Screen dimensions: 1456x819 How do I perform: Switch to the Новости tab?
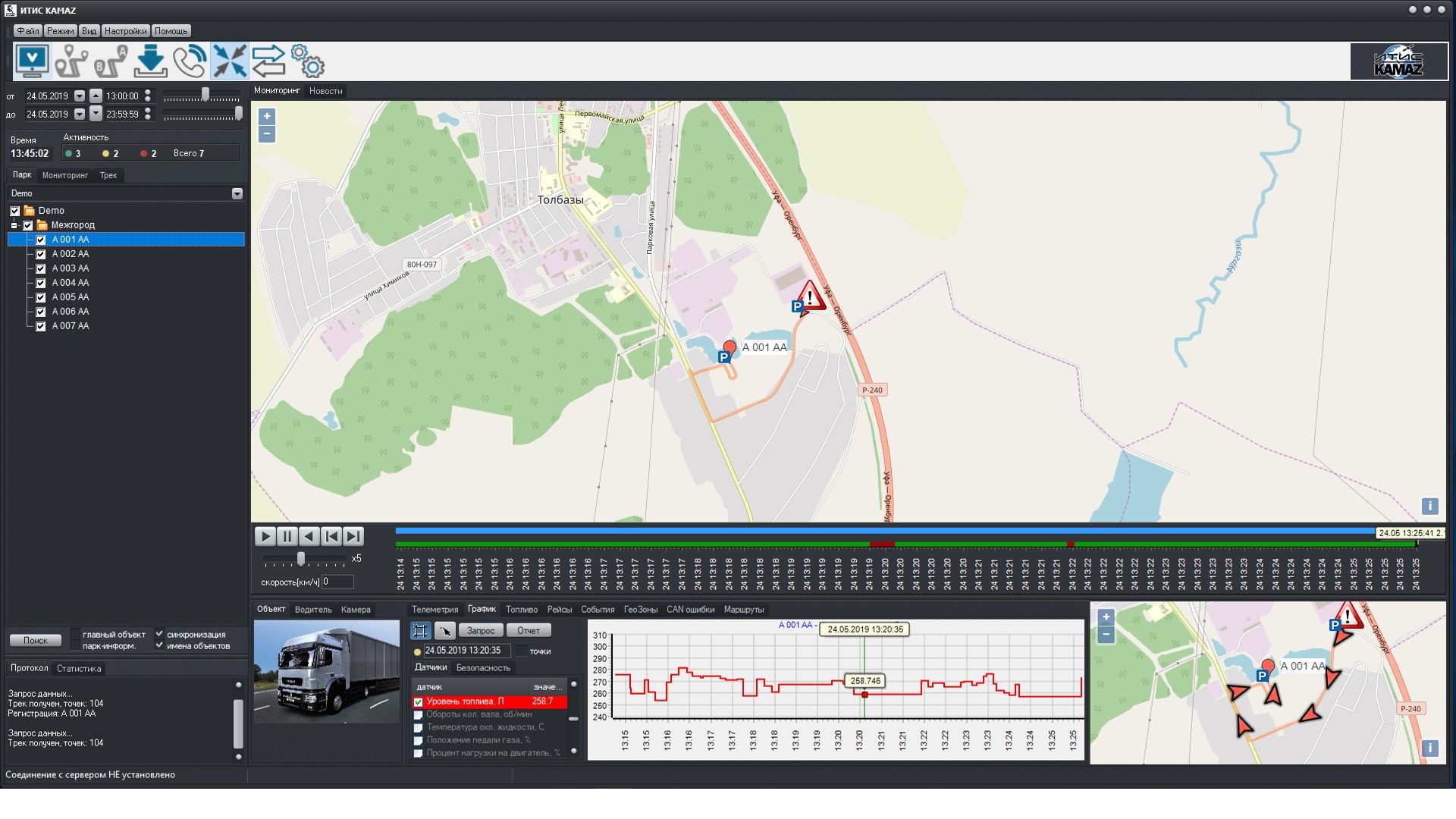pos(326,91)
